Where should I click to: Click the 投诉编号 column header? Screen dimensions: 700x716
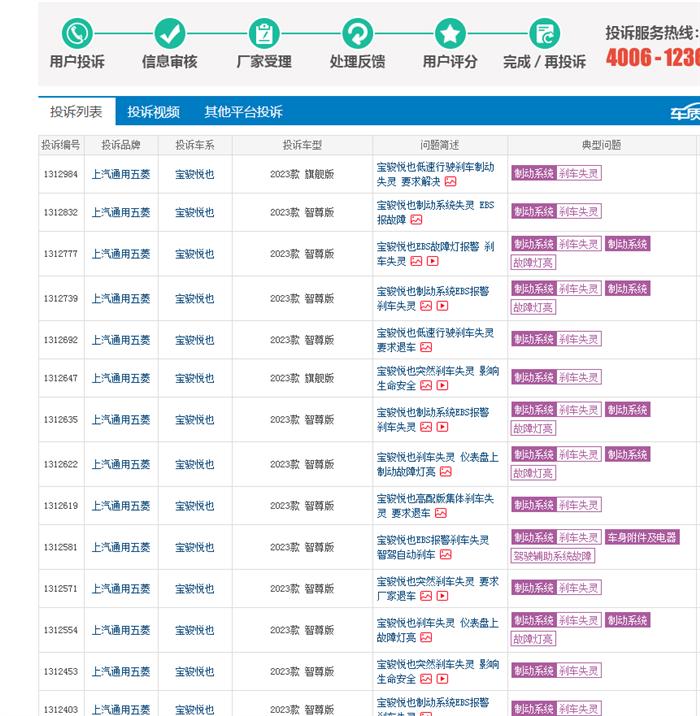pos(61,145)
